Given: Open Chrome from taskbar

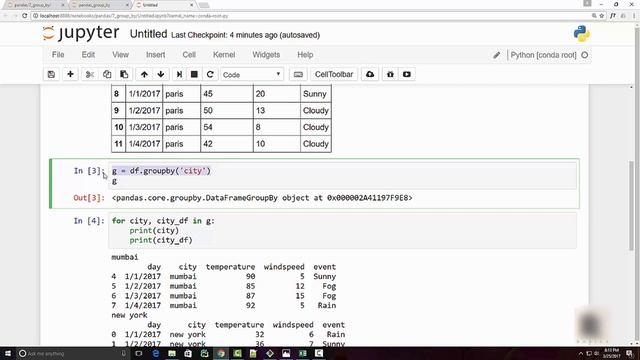Looking at the screenshot, I should pyautogui.click(x=221, y=353).
